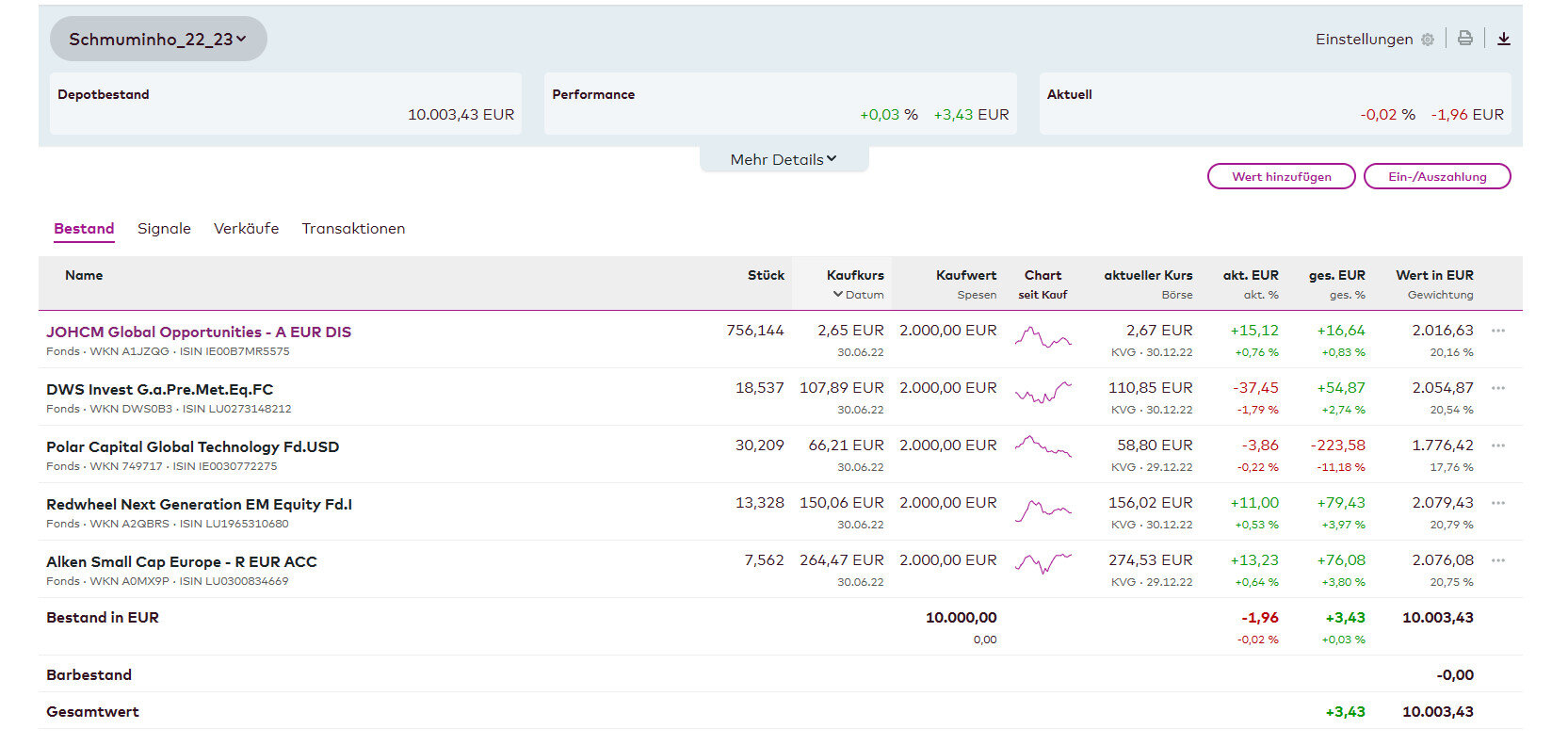Open options menu for DWS Invest row

pos(1497,388)
